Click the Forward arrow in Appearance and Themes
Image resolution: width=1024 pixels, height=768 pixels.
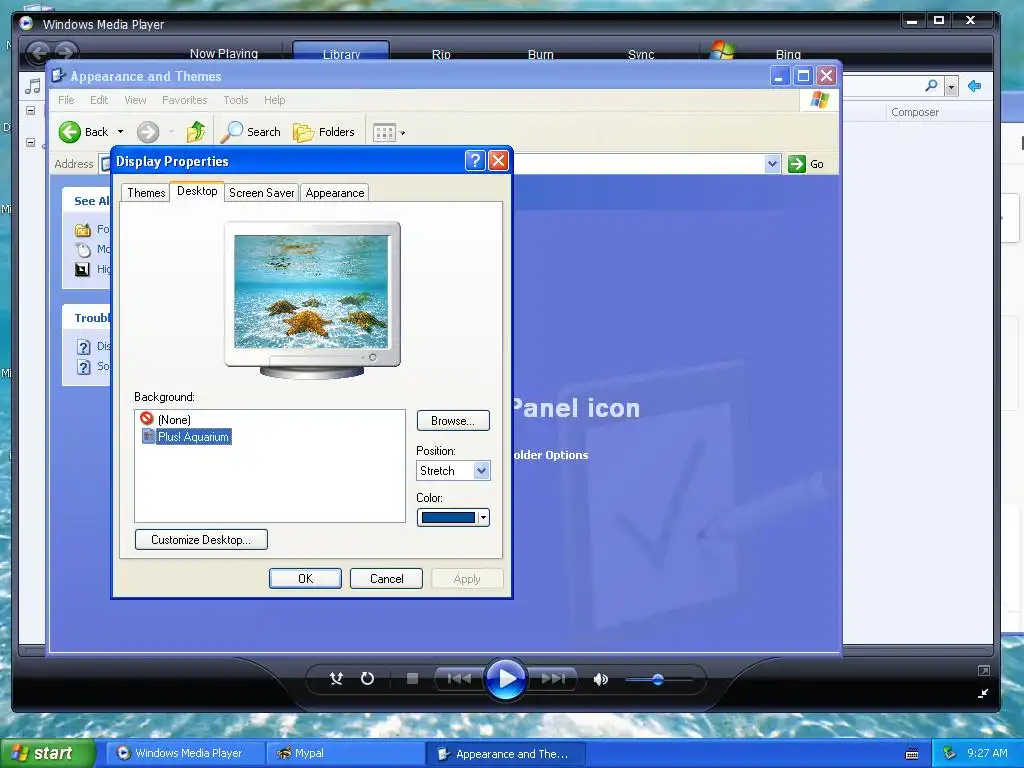coord(148,132)
